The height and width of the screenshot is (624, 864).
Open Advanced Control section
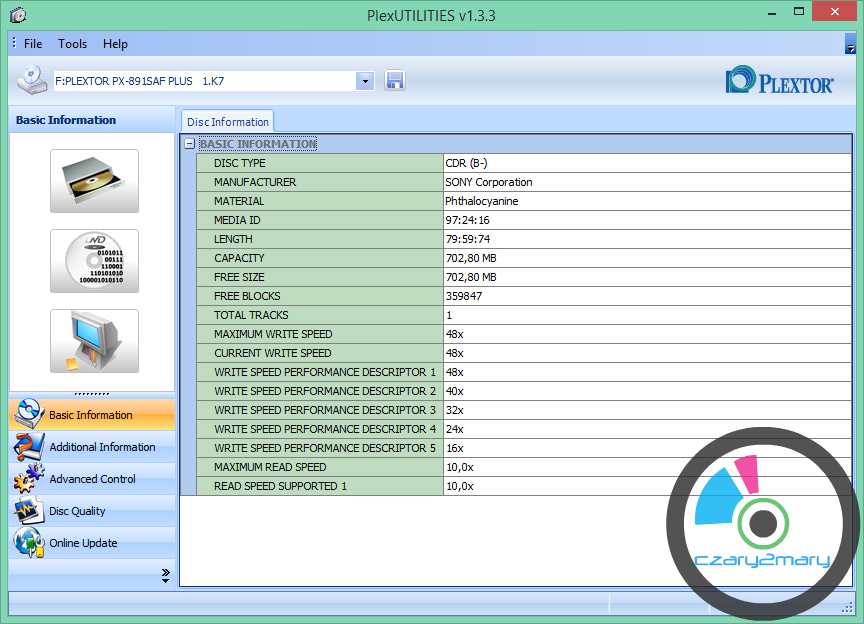(92, 479)
